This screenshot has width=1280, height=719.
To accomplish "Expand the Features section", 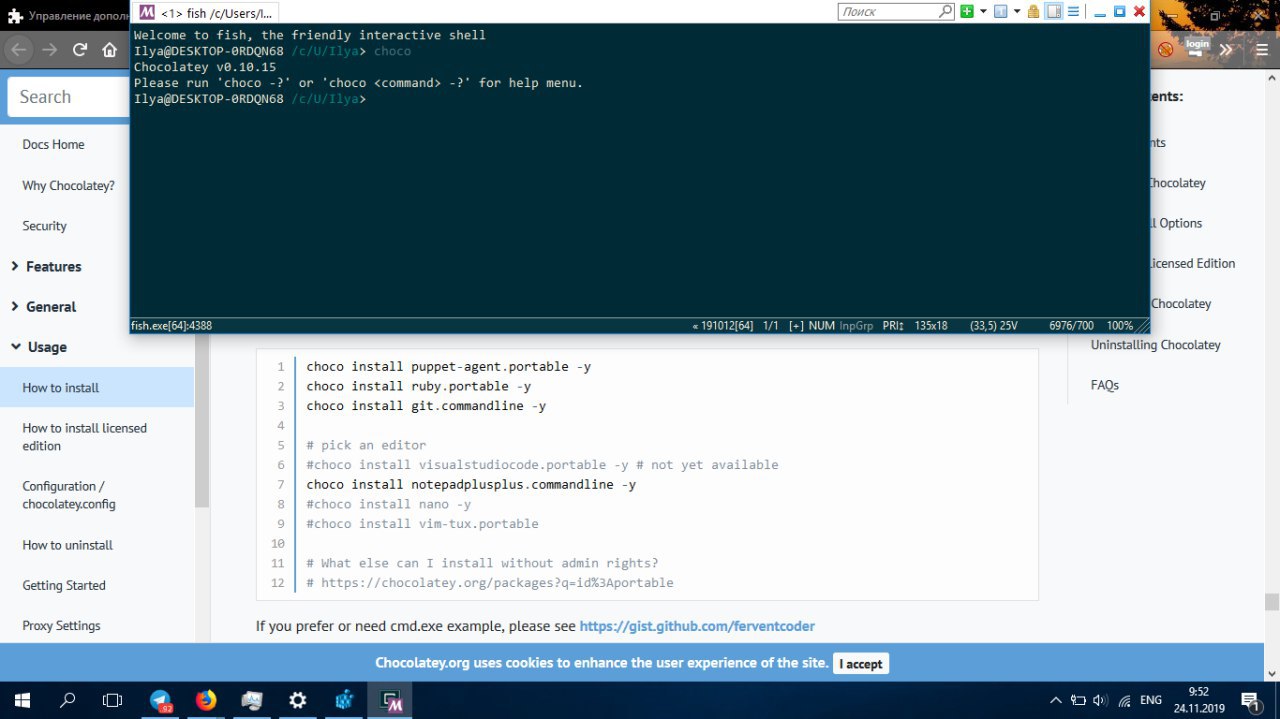I will pyautogui.click(x=46, y=266).
